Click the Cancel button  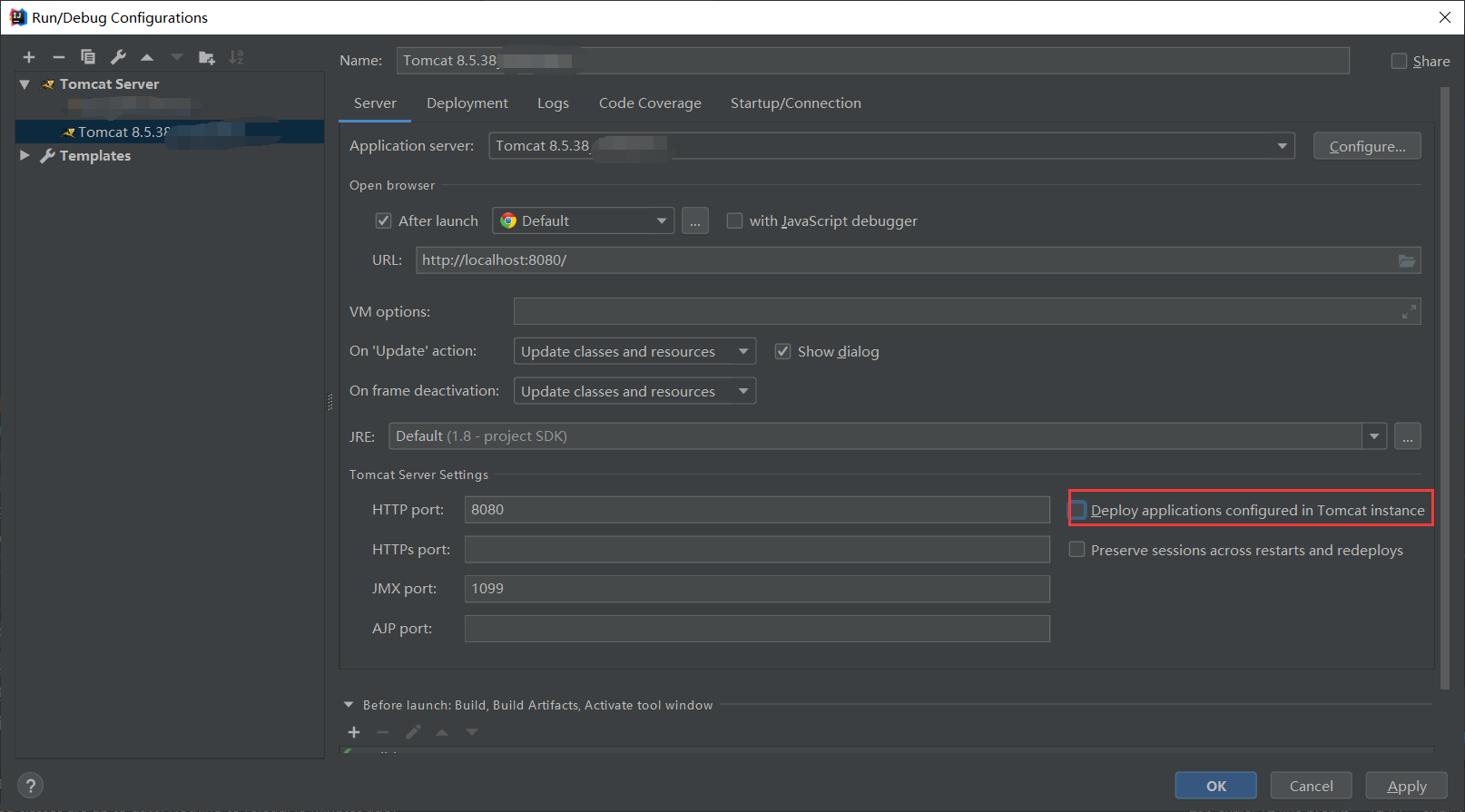tap(1312, 786)
